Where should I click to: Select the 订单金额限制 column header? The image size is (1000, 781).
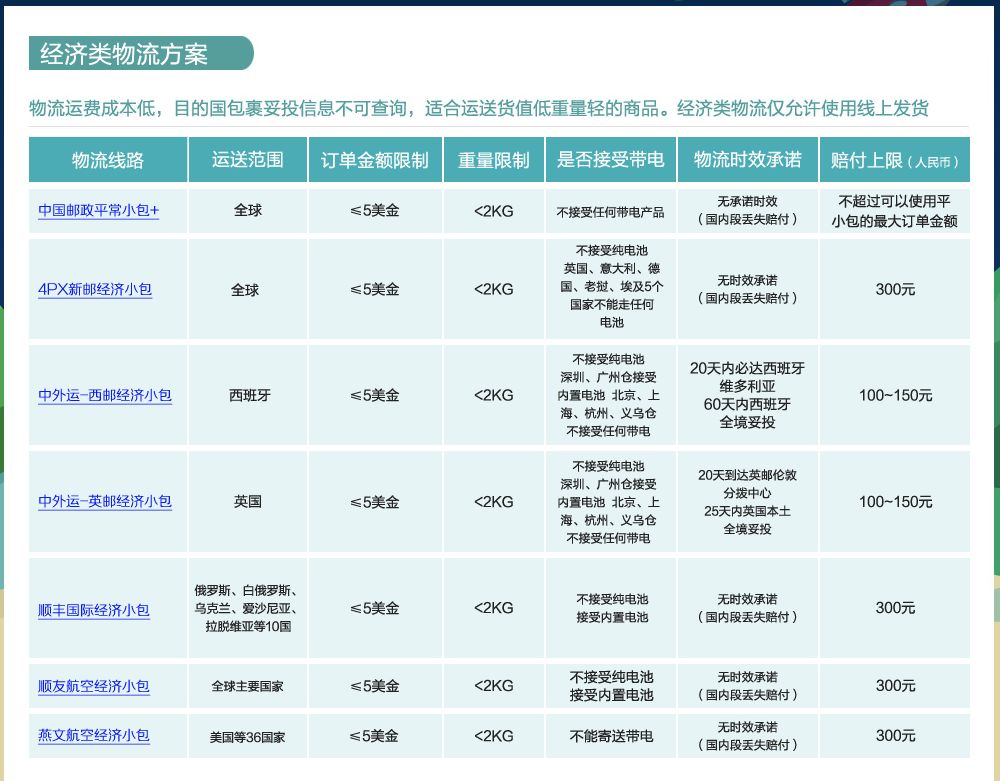(375, 159)
